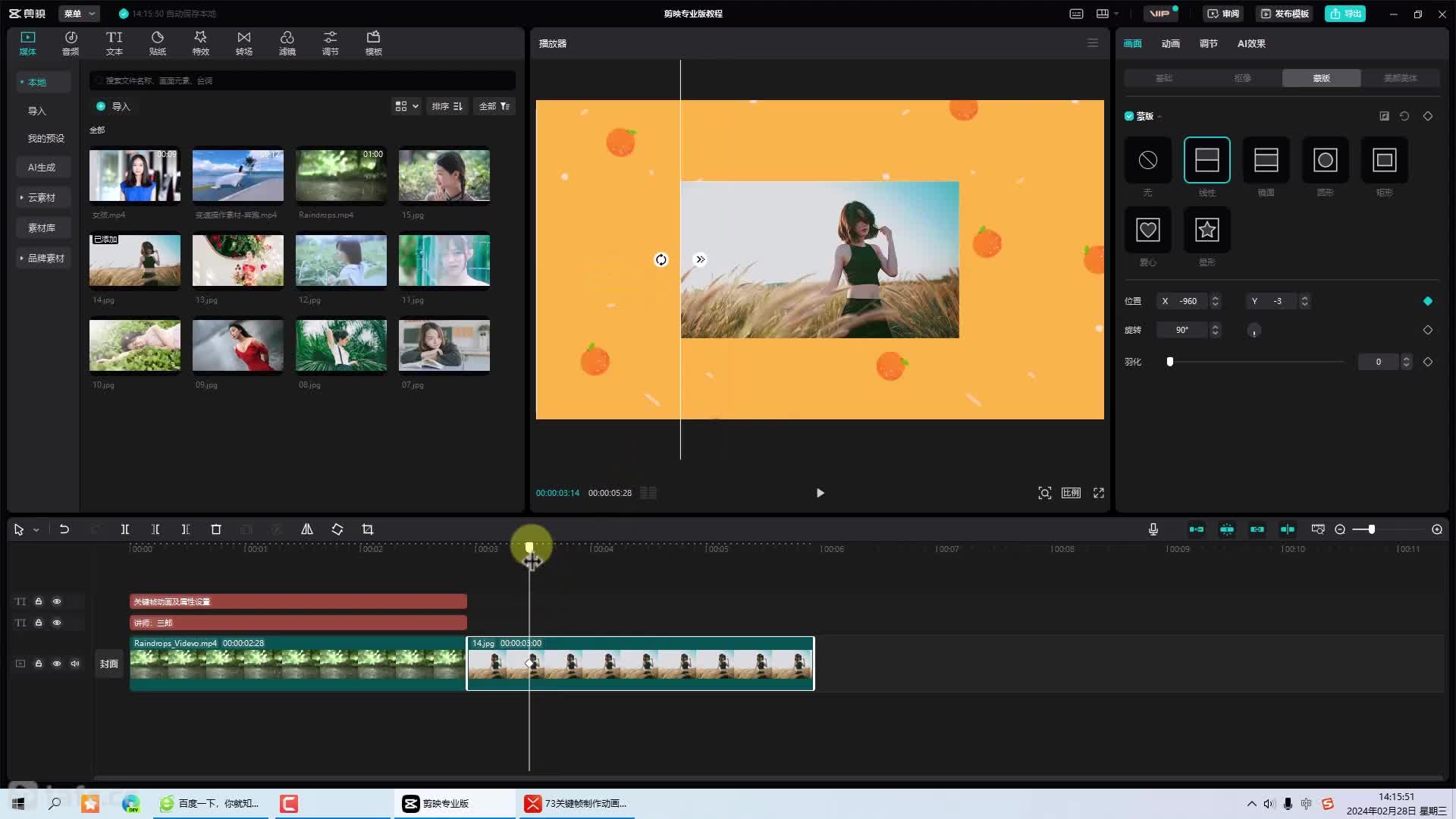Open the 比例 aspect ratio button
The image size is (1456, 819).
point(1071,493)
